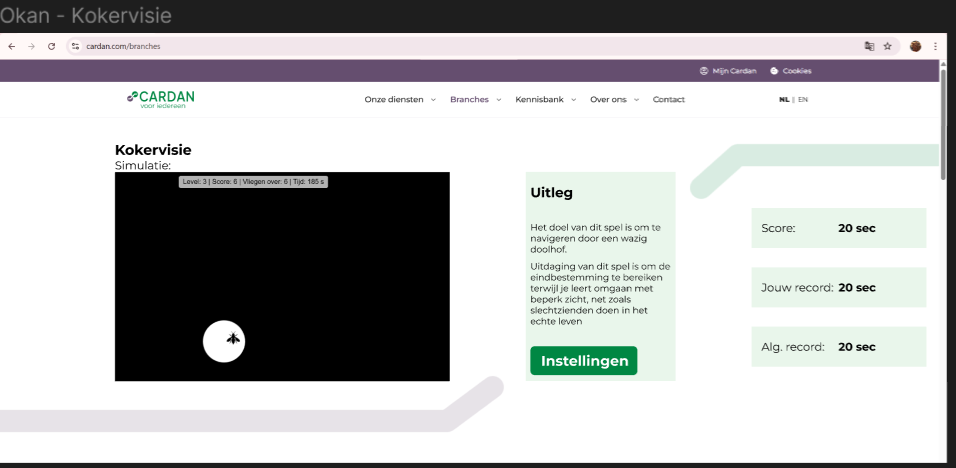The image size is (956, 468).
Task: Expand the Branches dropdown menu
Action: (475, 99)
